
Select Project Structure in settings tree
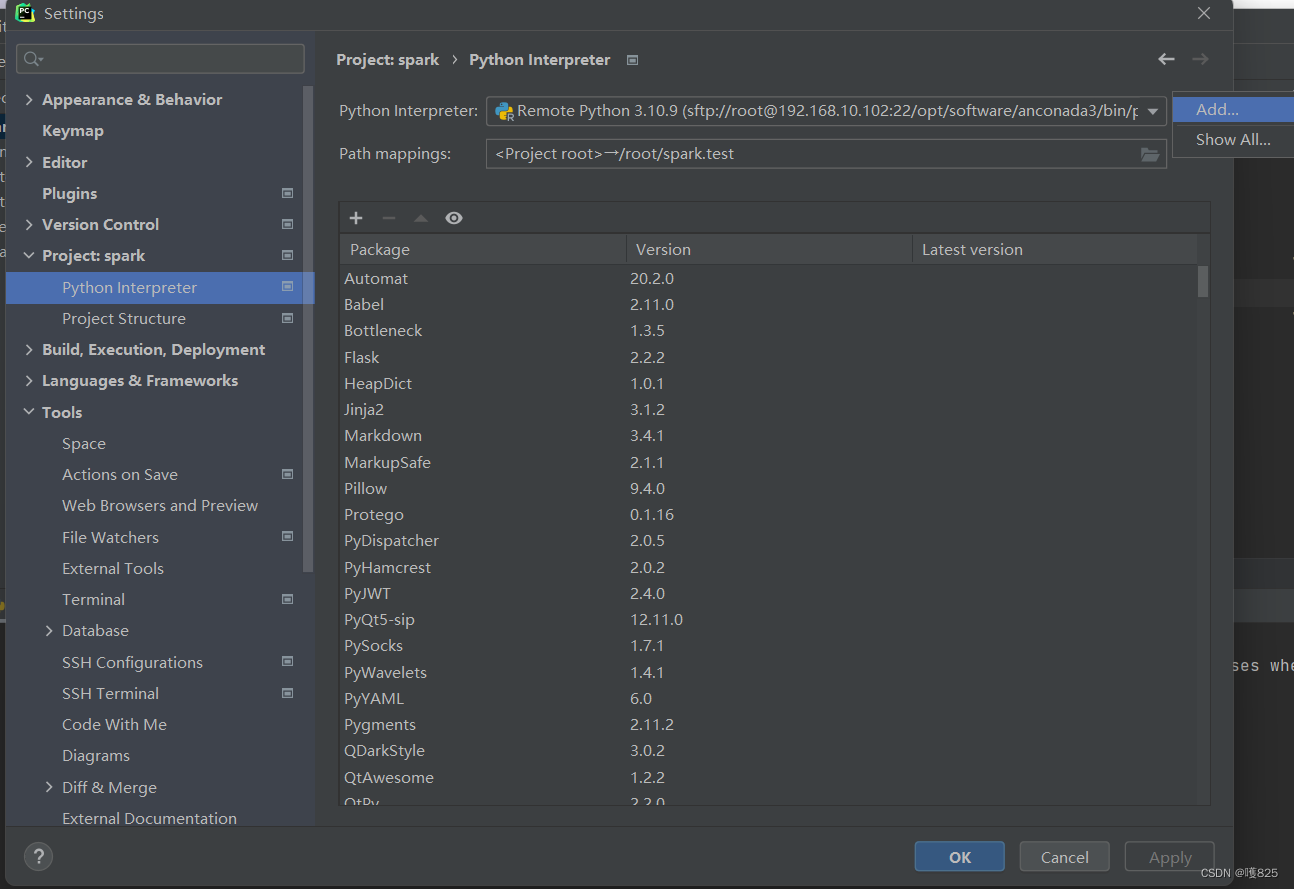point(124,318)
